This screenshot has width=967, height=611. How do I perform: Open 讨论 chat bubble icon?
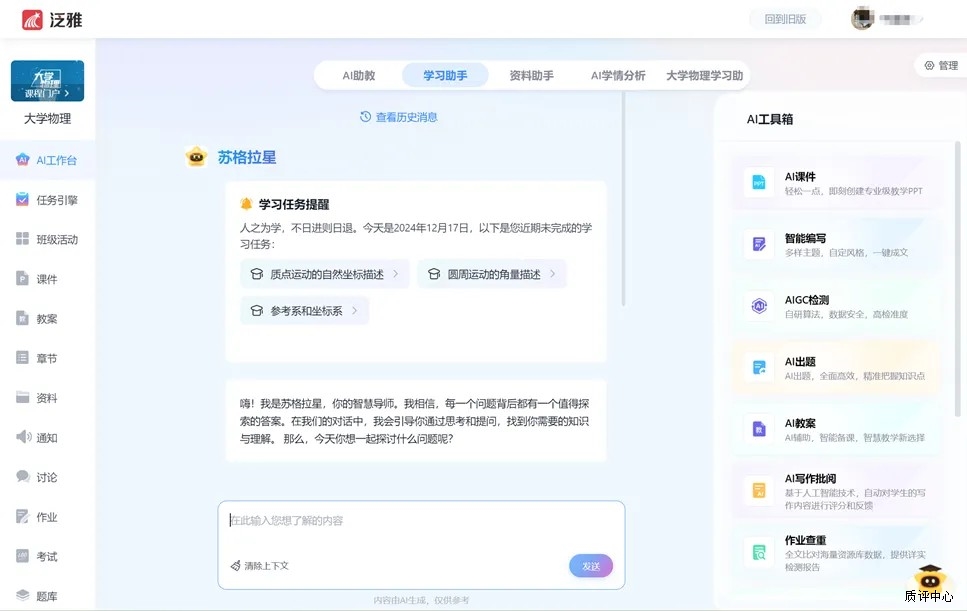tap(23, 477)
